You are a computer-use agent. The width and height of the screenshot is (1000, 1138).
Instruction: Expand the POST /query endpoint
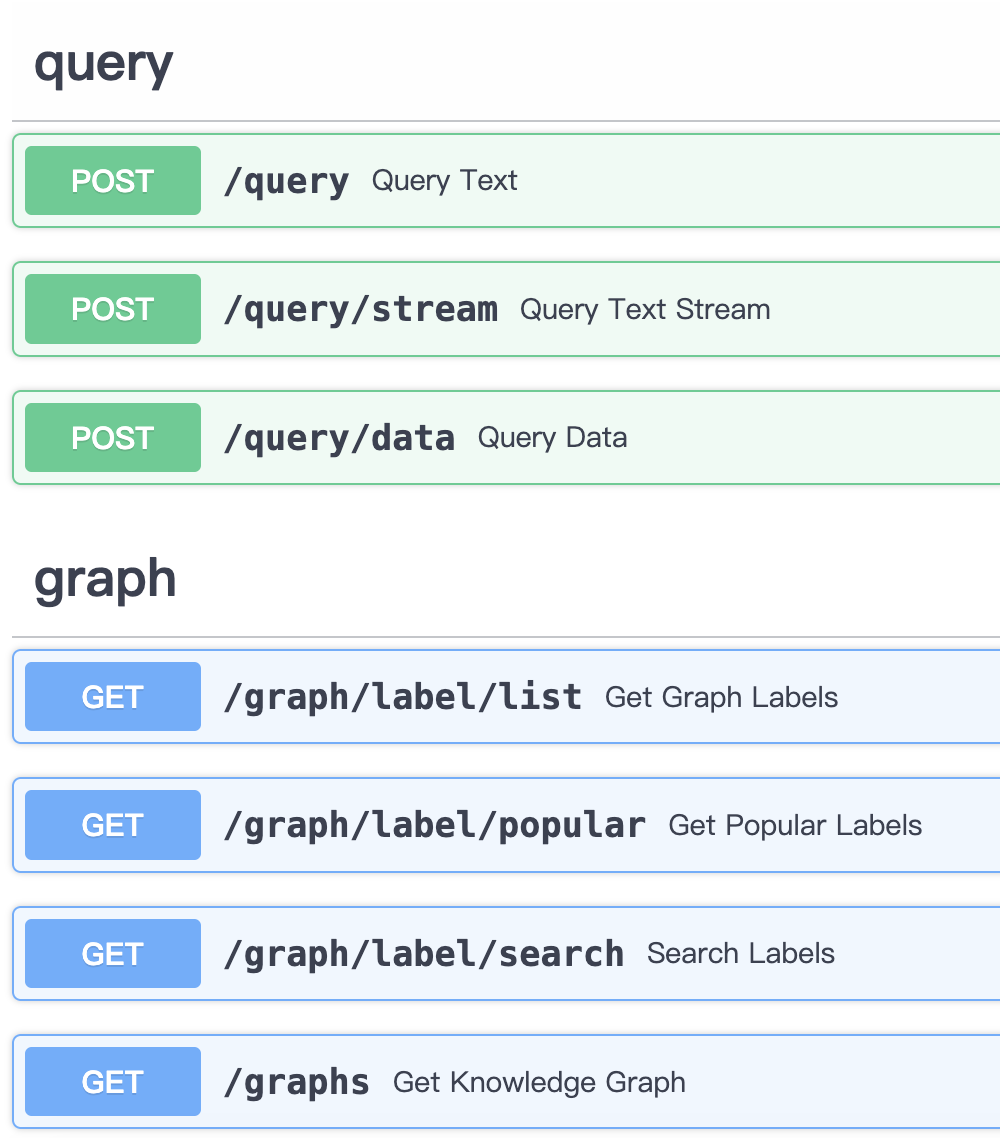click(286, 181)
